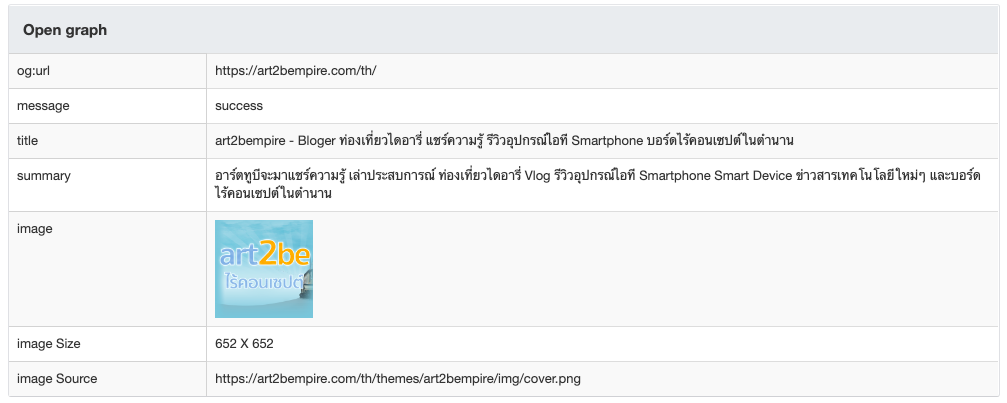The height and width of the screenshot is (403, 1007).
Task: Click Smartphone in the title row
Action: [x=606, y=140]
